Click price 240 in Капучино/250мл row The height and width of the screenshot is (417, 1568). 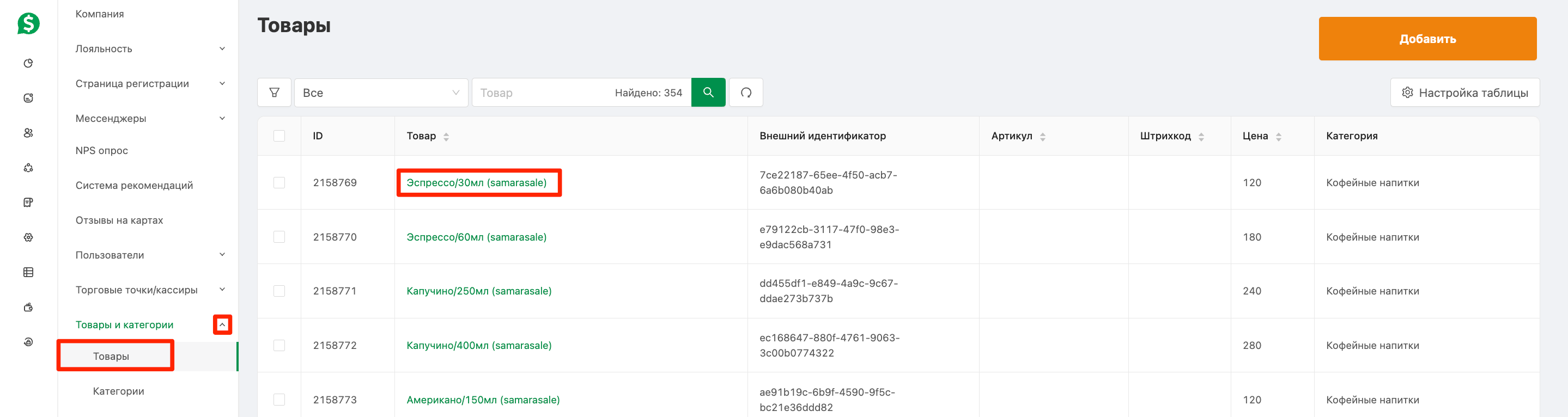click(1251, 291)
